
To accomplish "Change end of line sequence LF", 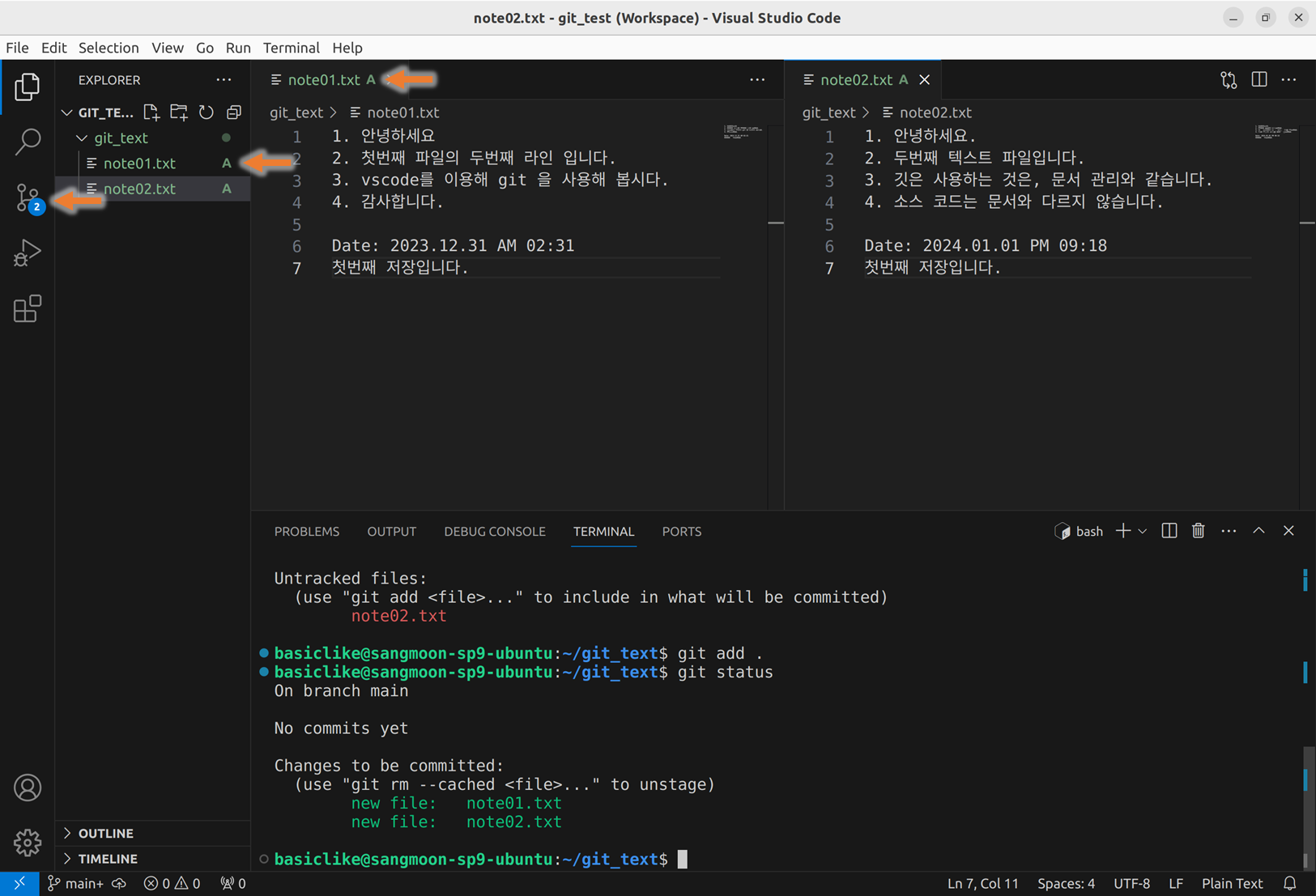I will click(1176, 884).
